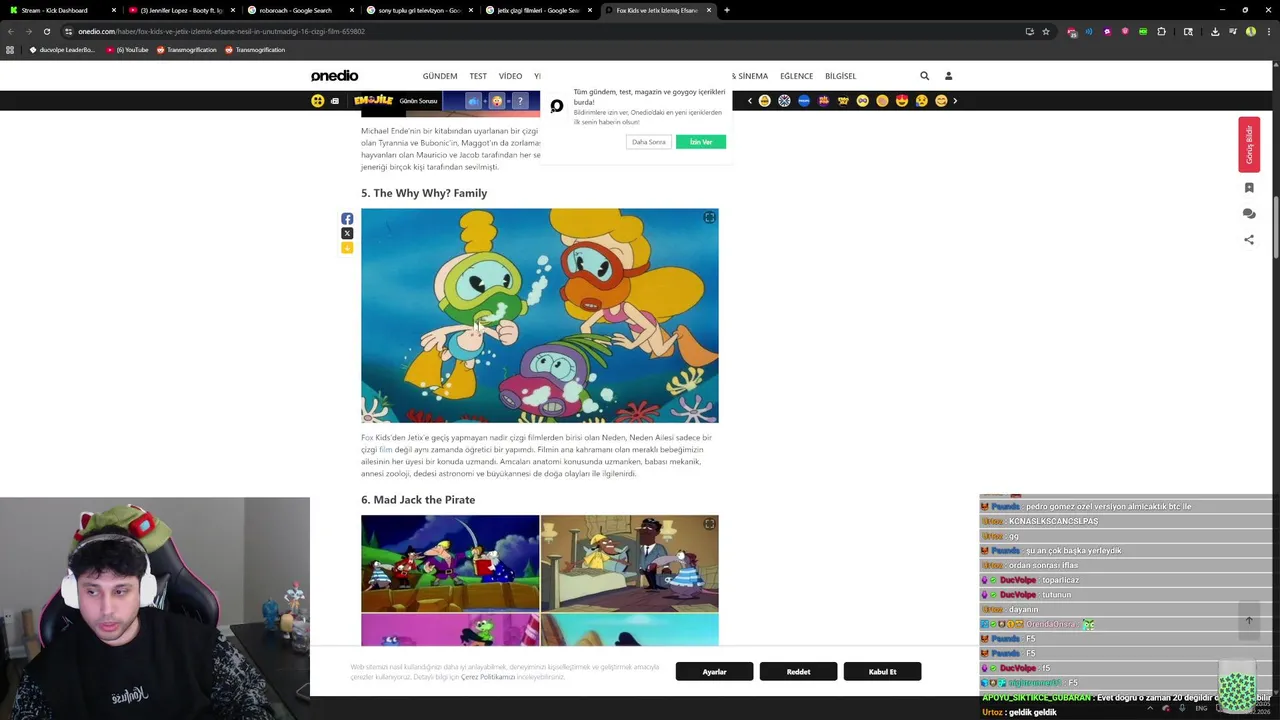Click the share icon in right sidebar

pos(1249,240)
